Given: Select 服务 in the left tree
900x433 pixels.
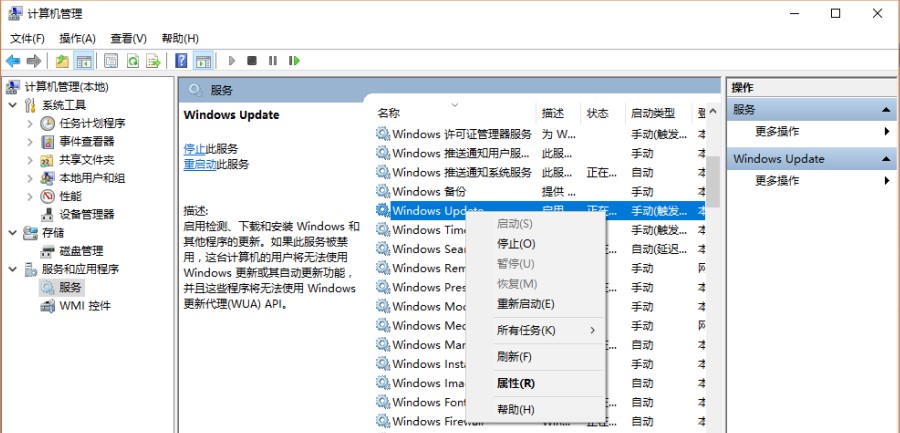Looking at the screenshot, I should click(x=71, y=287).
